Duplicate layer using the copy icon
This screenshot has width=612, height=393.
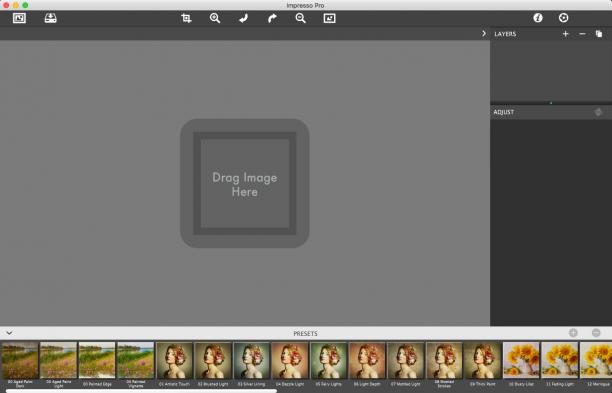599,34
